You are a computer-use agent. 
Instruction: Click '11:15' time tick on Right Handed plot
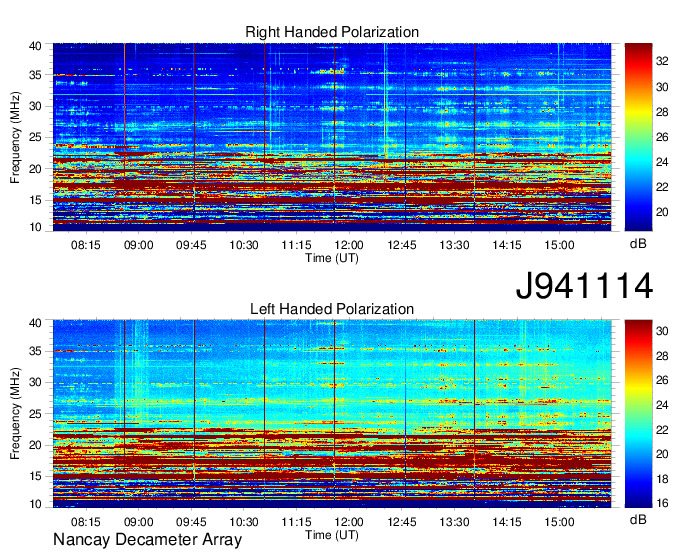(296, 245)
